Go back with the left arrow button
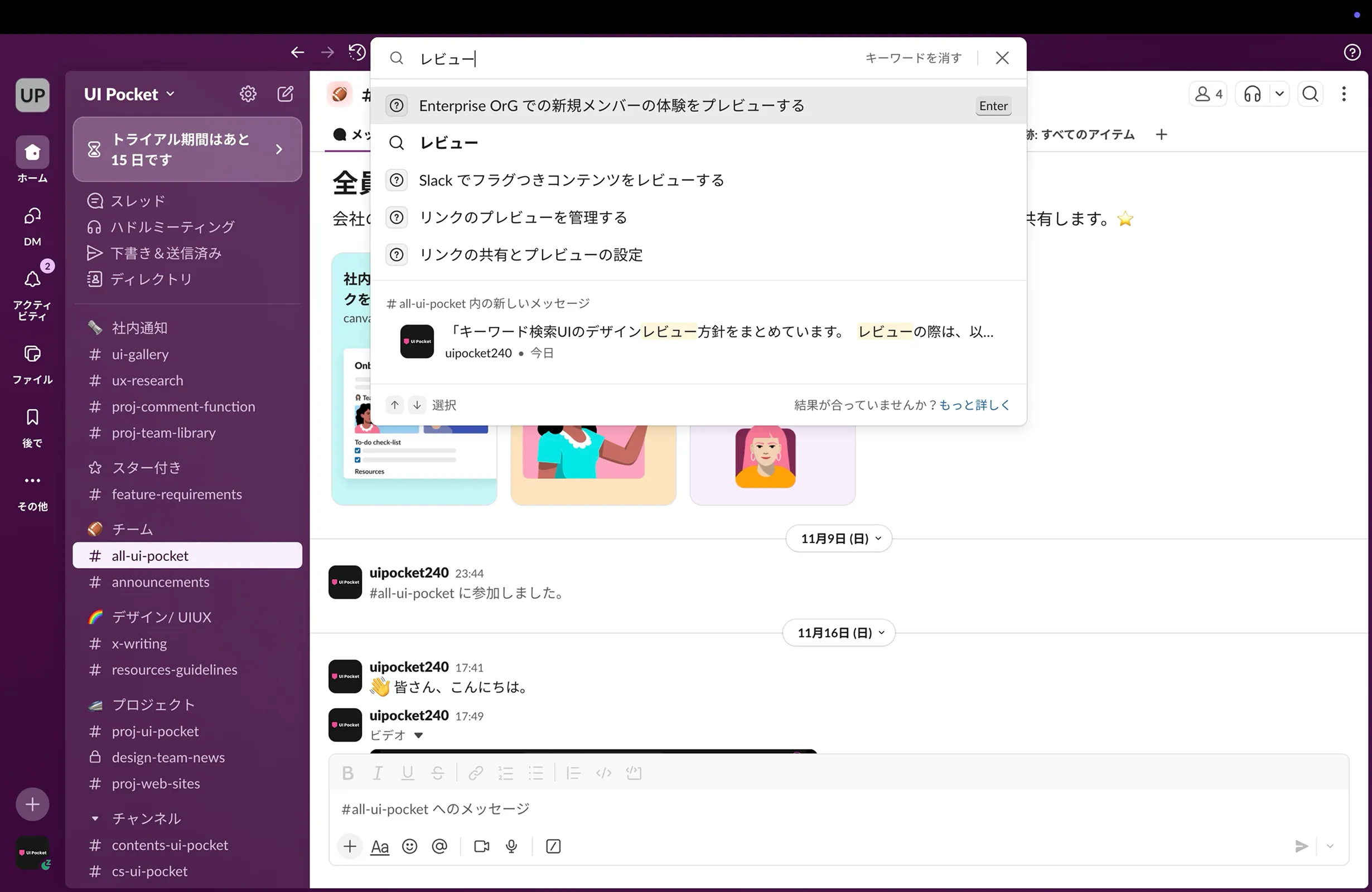This screenshot has height=892, width=1372. 297,52
